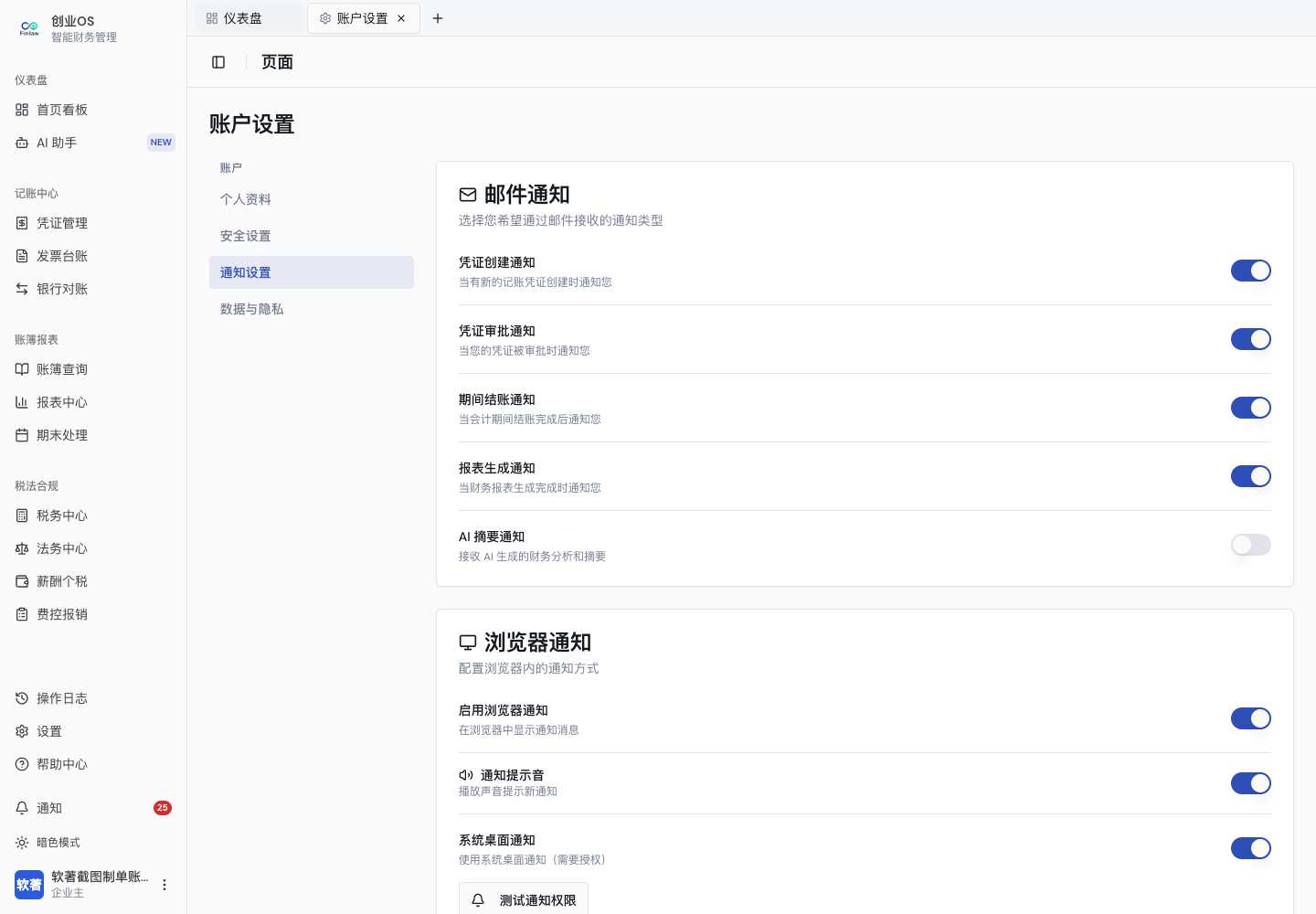Screen dimensions: 1316x914
Task: Disable the 凭证审批通知 toggle
Action: [1251, 339]
